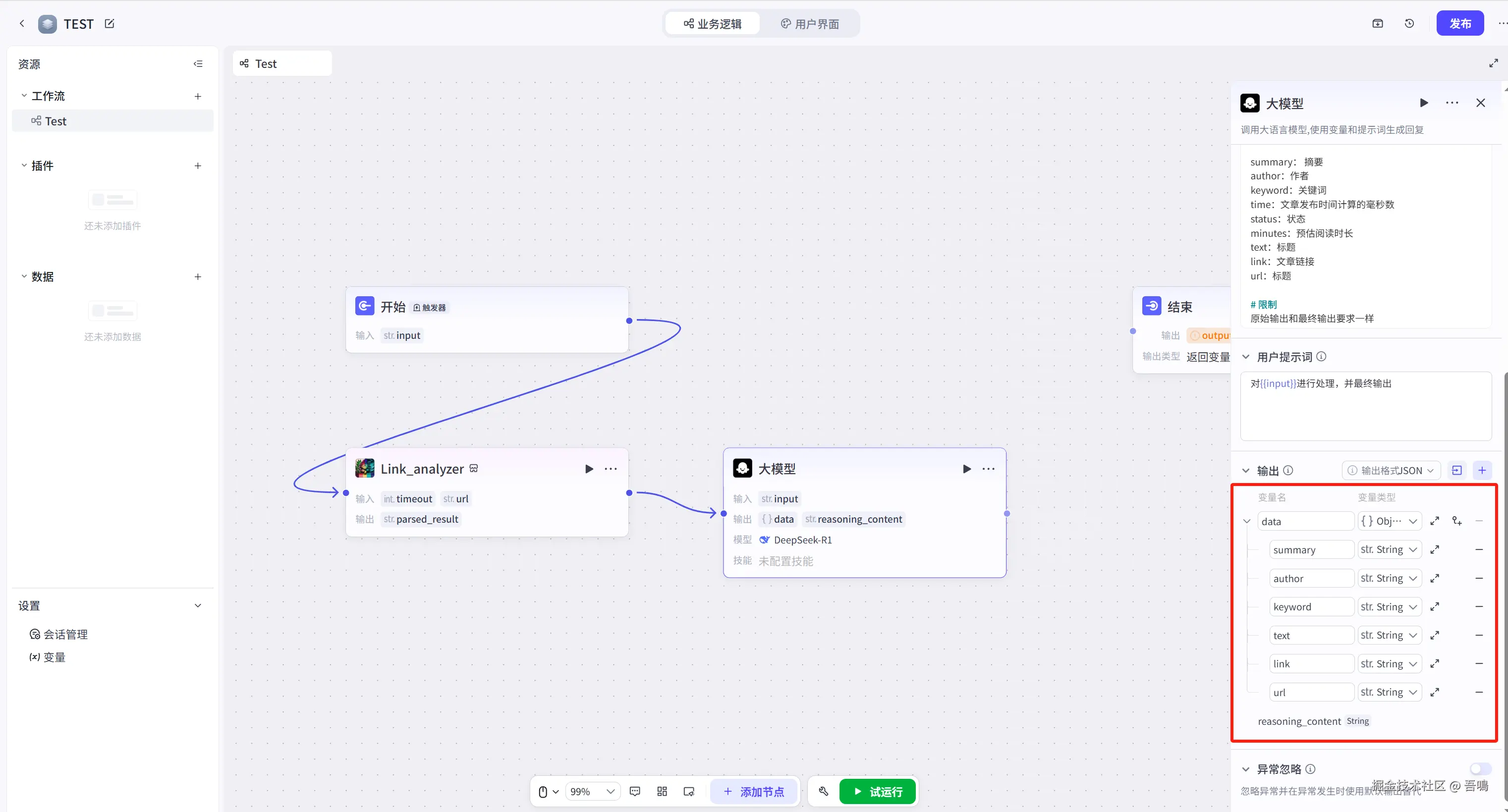The width and height of the screenshot is (1508, 812).
Task: Click the edit project name pencil icon
Action: tap(110, 23)
